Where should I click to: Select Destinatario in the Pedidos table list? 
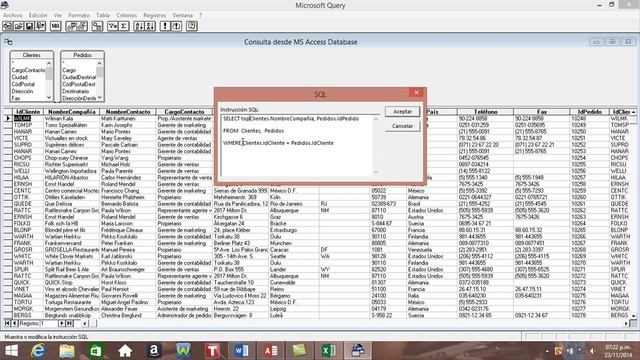(x=76, y=91)
